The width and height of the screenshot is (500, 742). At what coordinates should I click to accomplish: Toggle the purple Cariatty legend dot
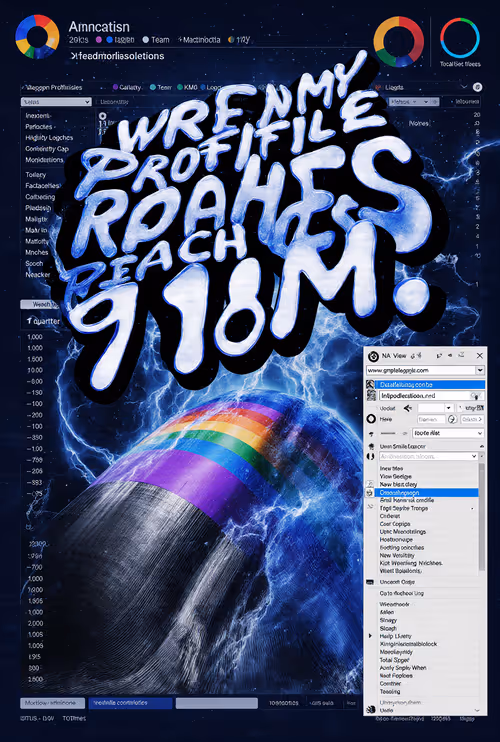(x=115, y=87)
